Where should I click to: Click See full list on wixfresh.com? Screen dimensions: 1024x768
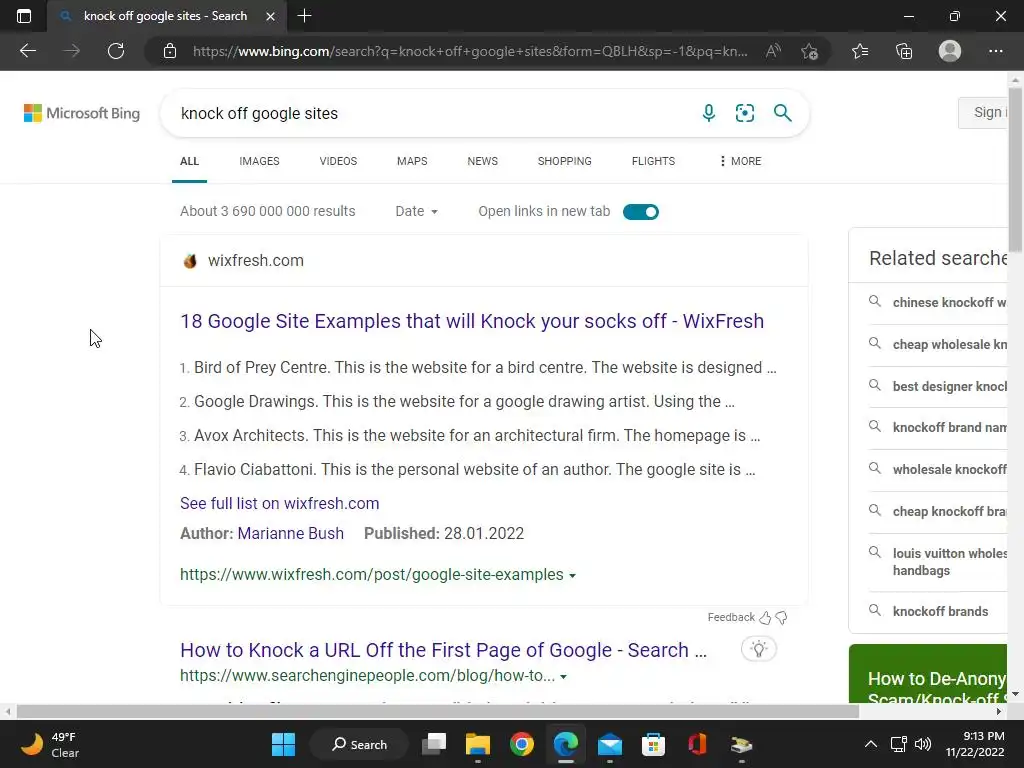[x=280, y=504]
